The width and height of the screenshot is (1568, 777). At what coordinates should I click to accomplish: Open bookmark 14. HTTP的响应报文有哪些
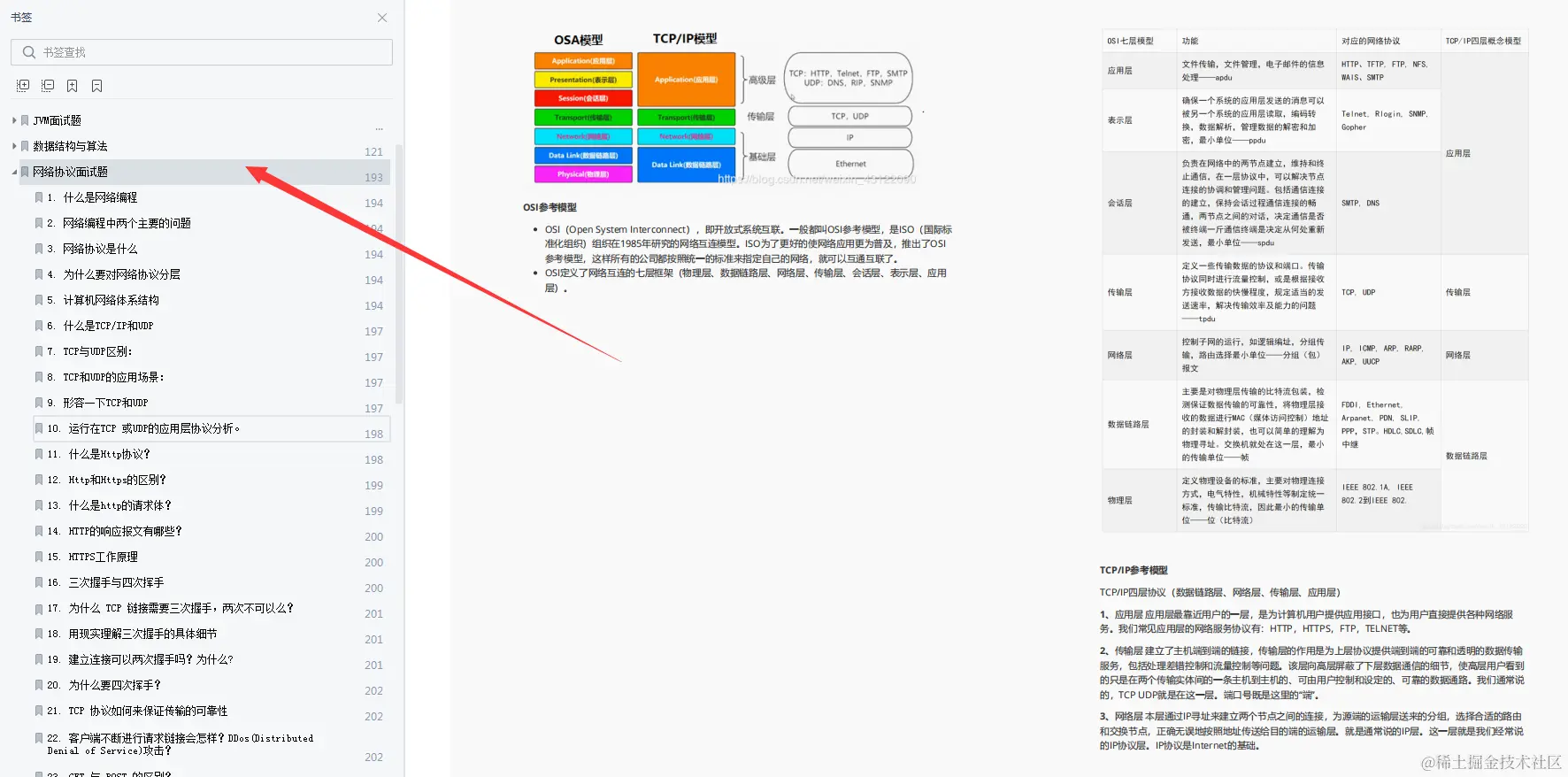click(115, 531)
